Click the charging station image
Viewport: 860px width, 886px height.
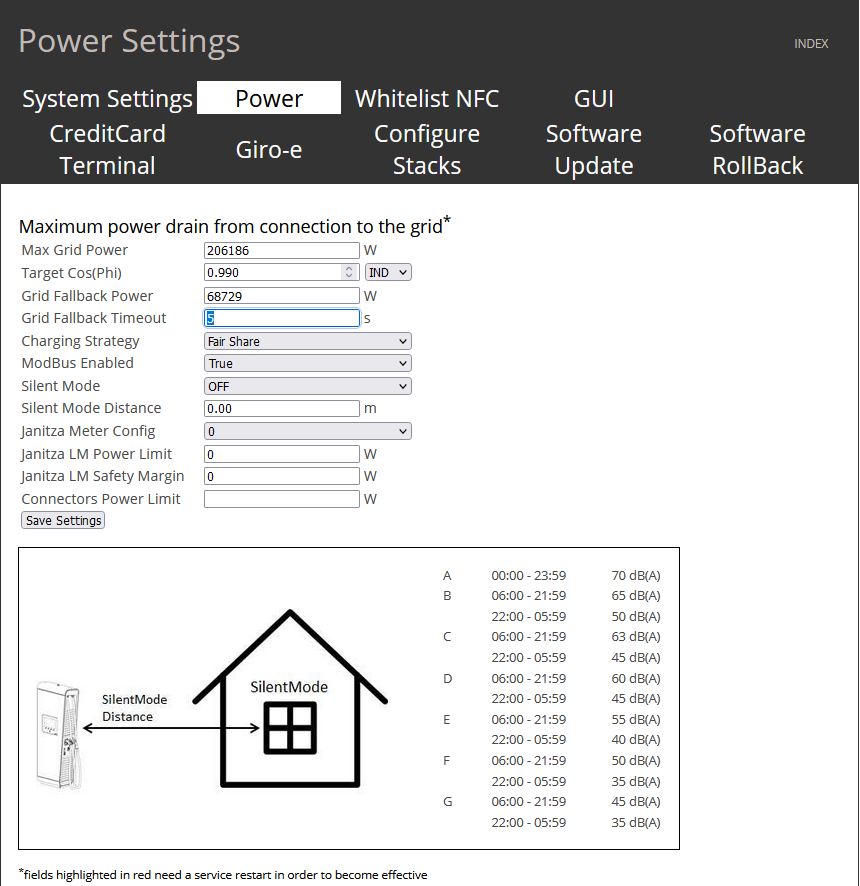click(x=57, y=735)
